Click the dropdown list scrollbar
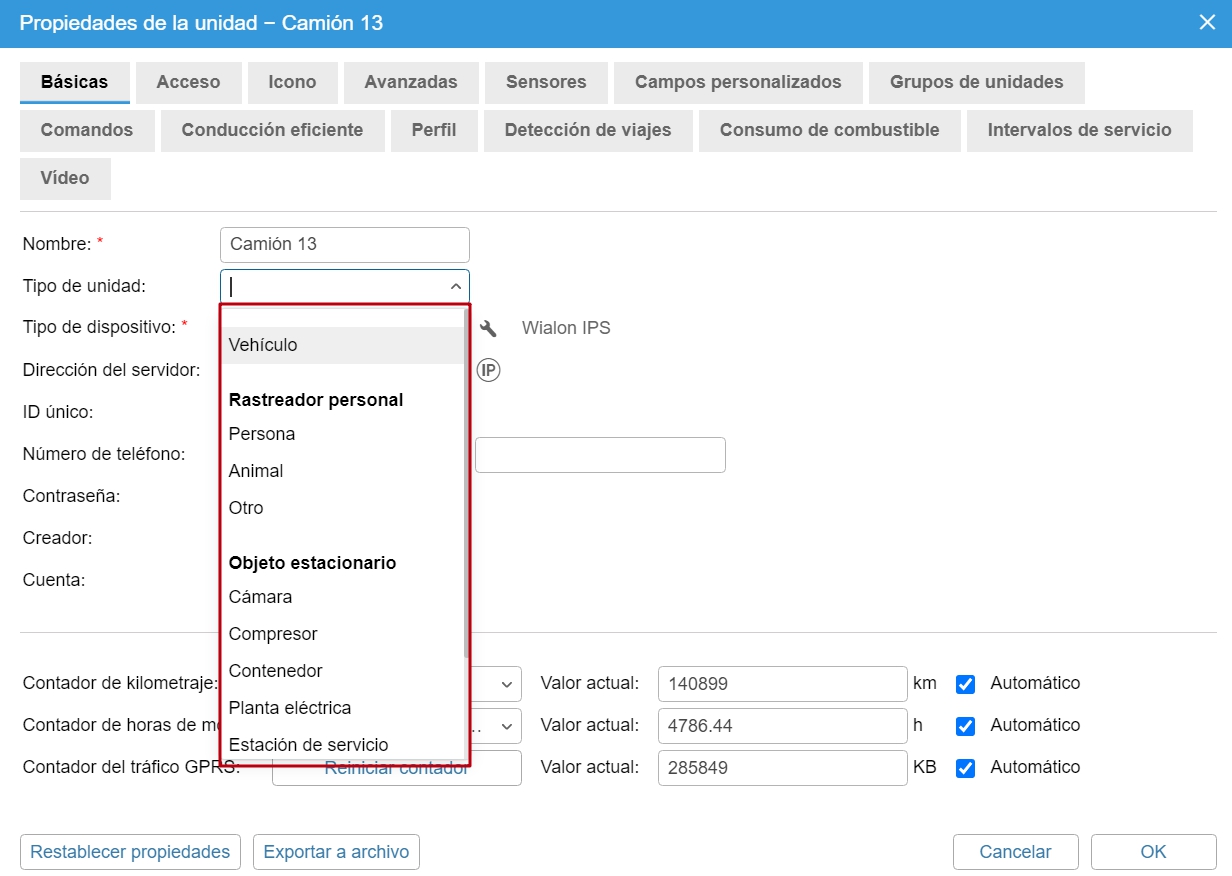The image size is (1232, 876). click(x=466, y=480)
